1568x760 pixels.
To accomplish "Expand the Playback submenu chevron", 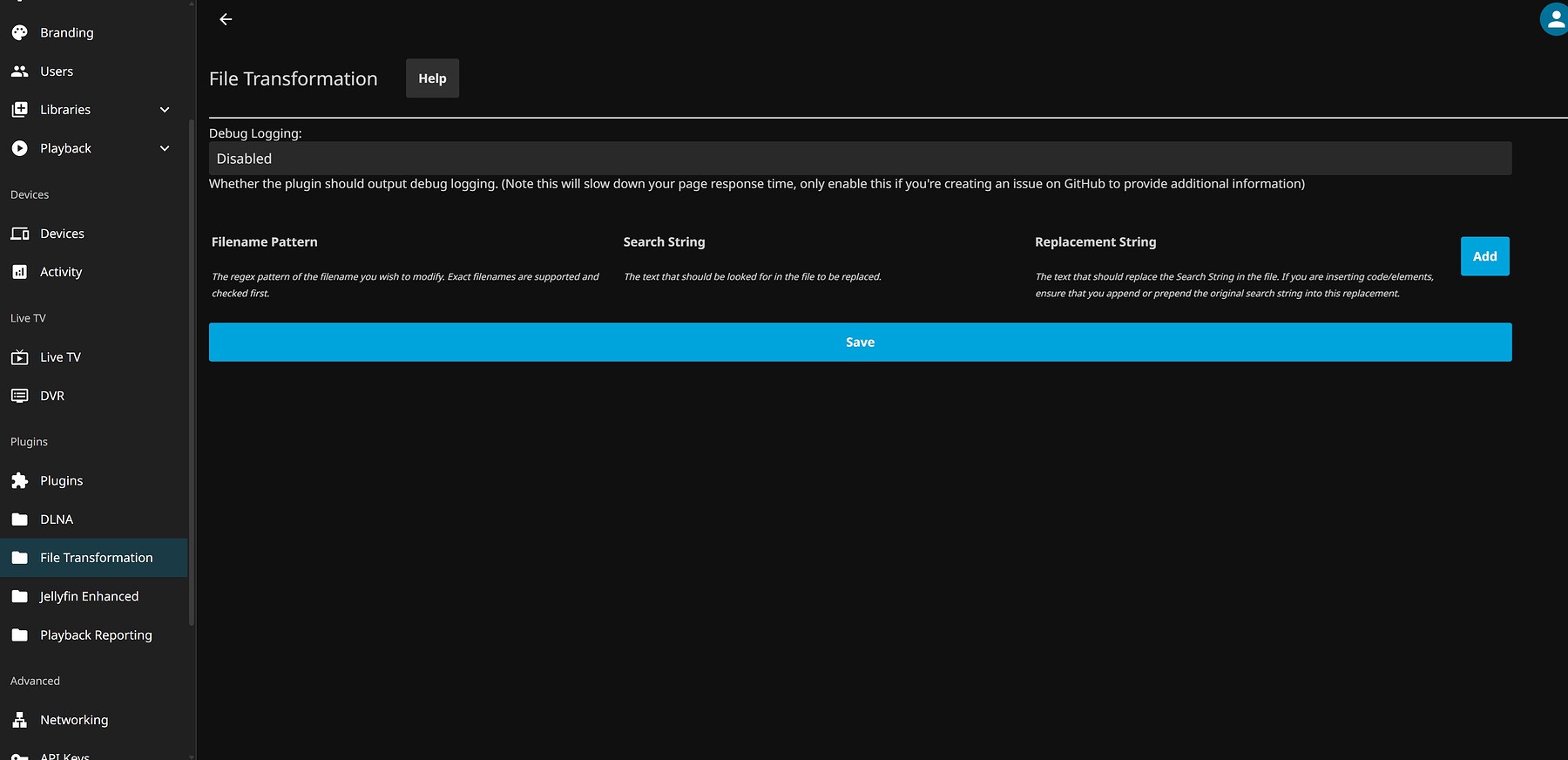I will tap(165, 148).
